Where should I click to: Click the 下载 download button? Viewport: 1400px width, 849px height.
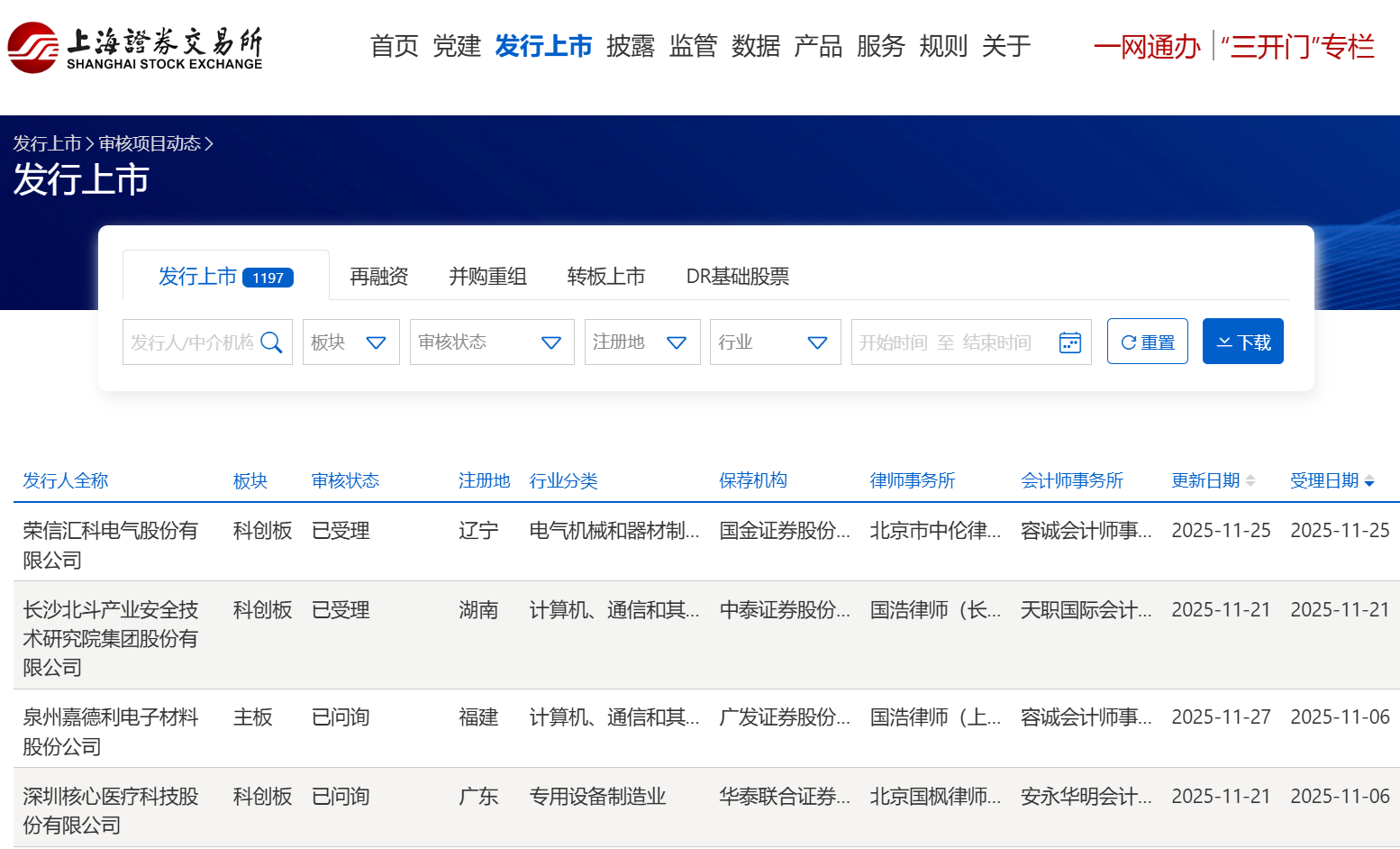[x=1242, y=342]
